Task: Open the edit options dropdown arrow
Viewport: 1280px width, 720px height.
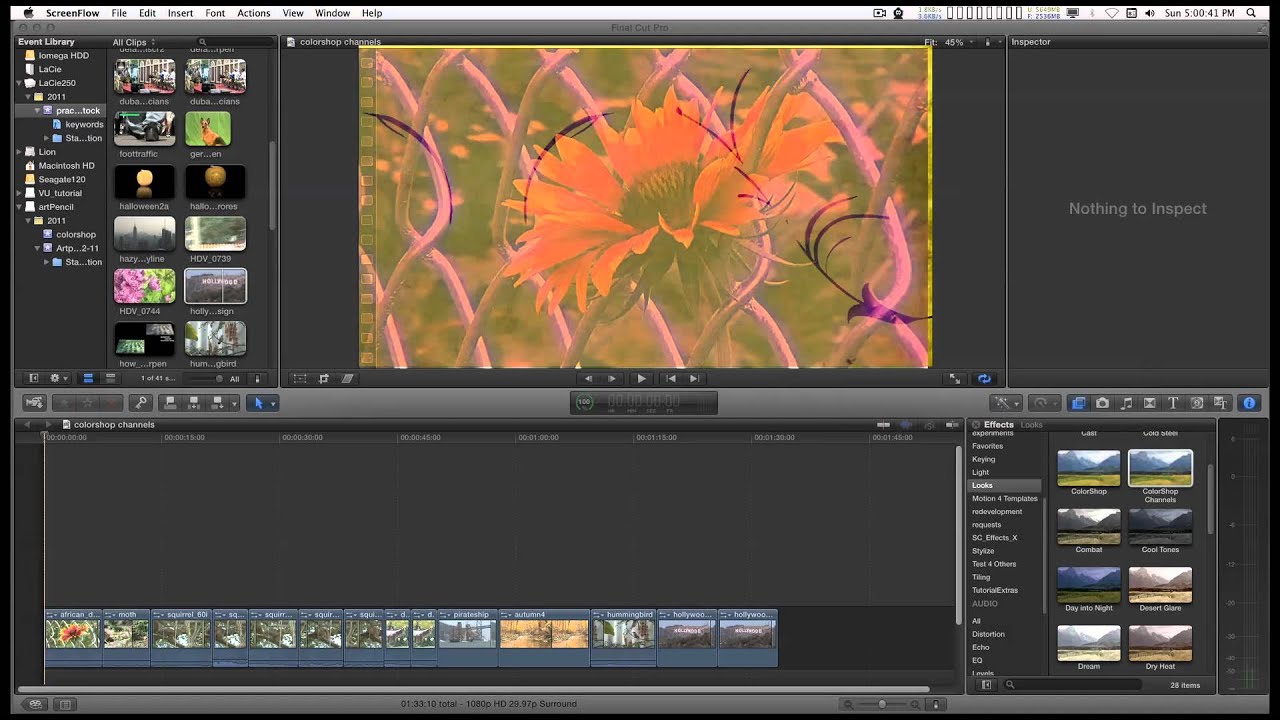Action: pos(234,403)
